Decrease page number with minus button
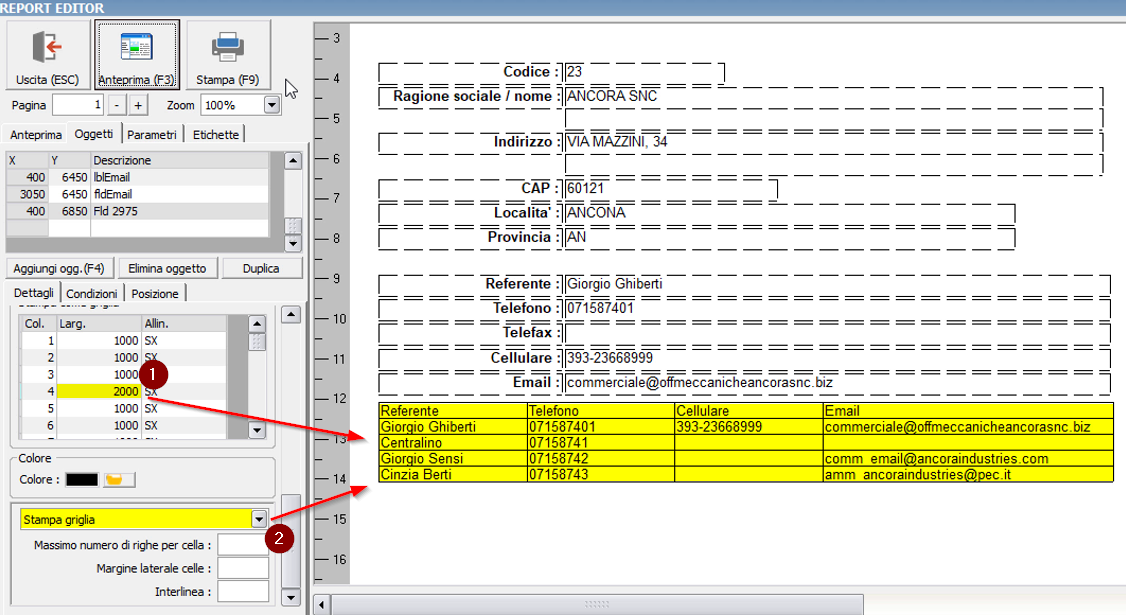Viewport: 1126px width, 615px height. coord(117,105)
